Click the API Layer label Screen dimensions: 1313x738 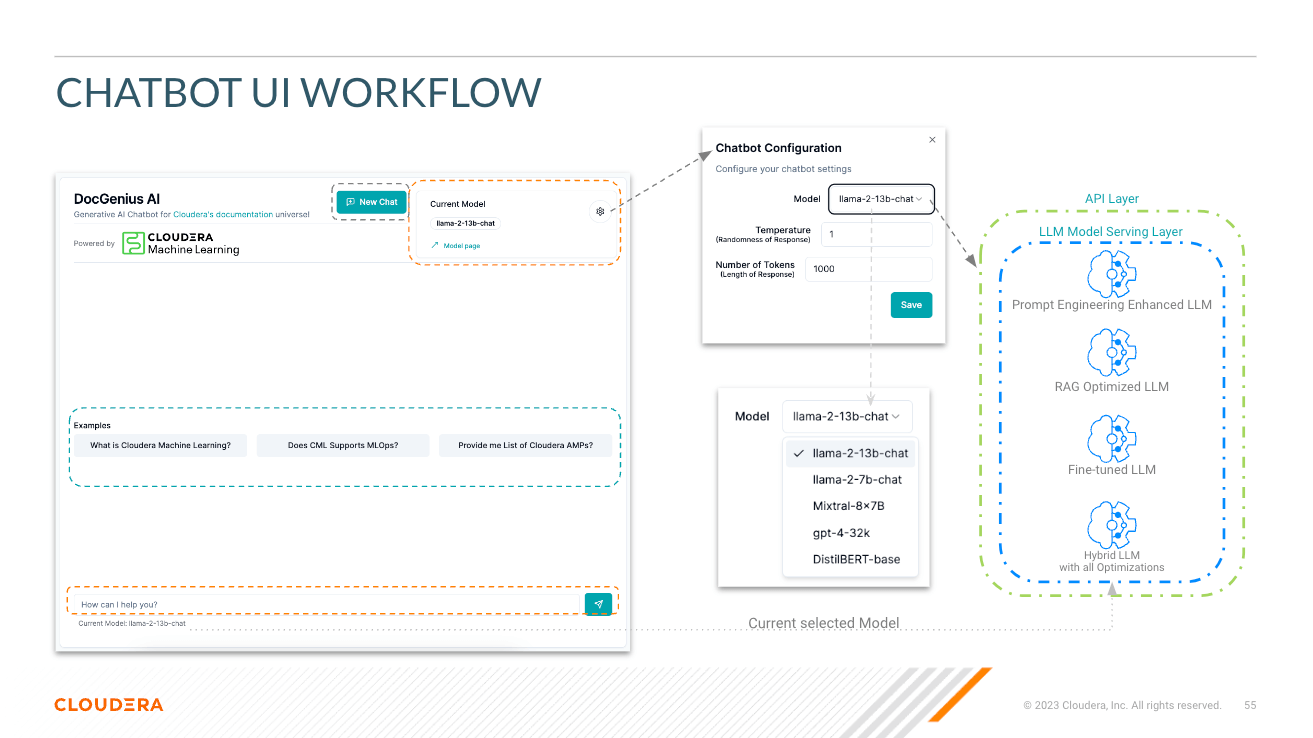coord(1112,199)
